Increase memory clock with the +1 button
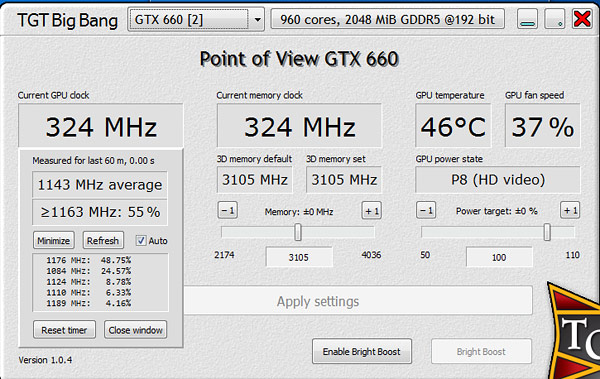 [372, 210]
